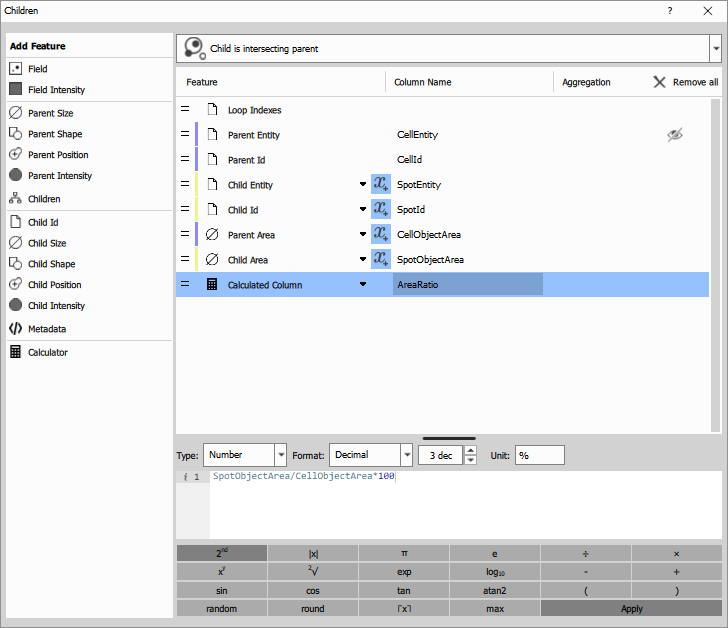Select Field Intensity in Add Feature list

[56, 90]
